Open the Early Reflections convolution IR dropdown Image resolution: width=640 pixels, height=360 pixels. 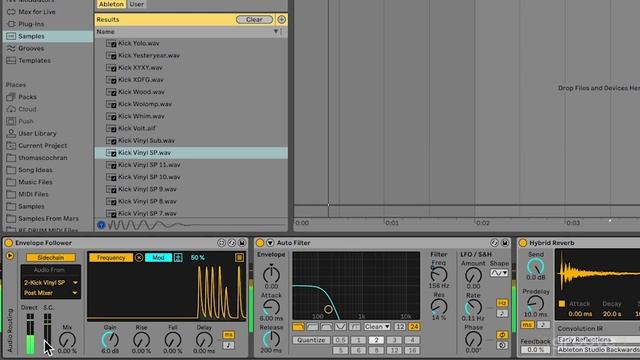(x=598, y=340)
